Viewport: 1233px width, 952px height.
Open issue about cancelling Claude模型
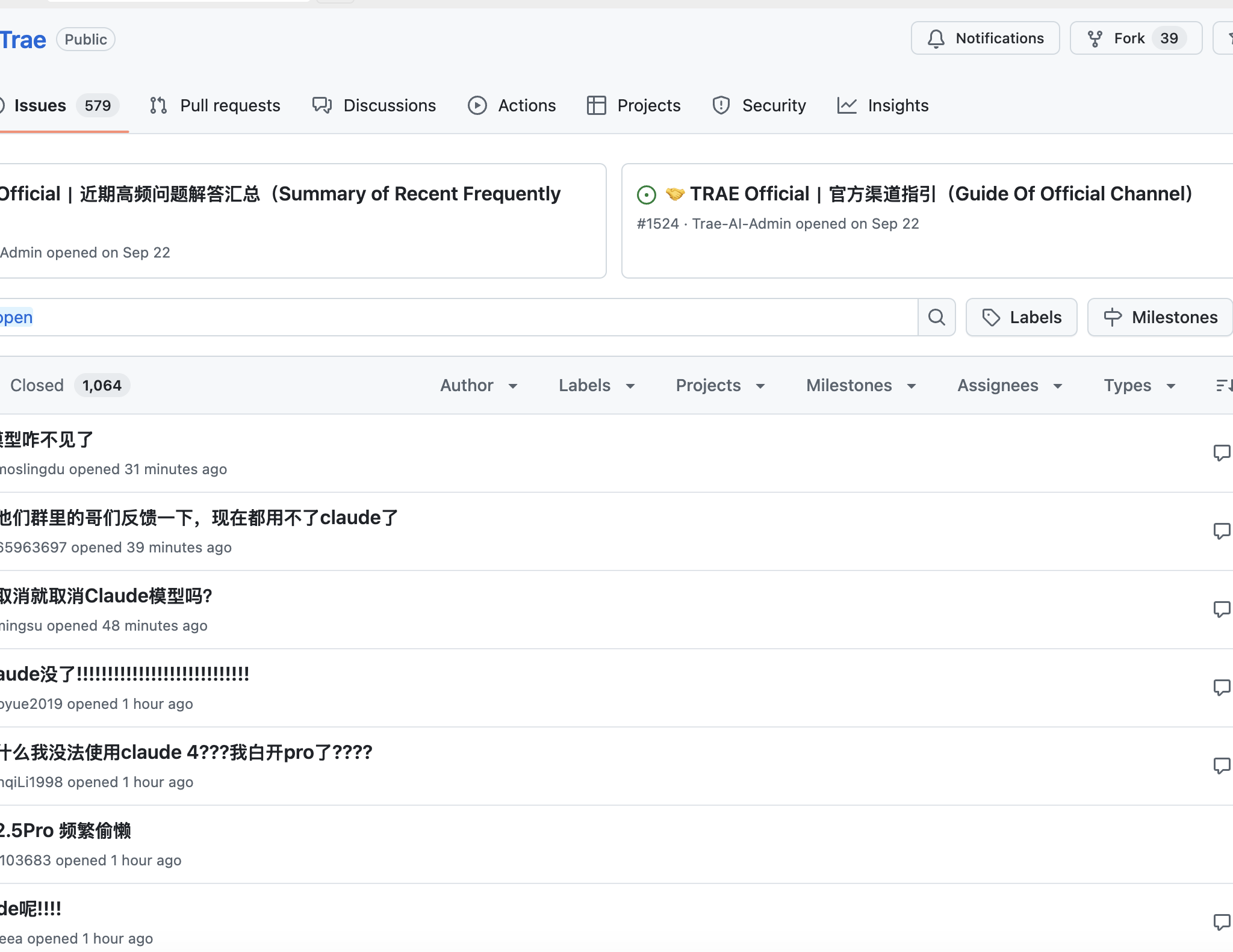(106, 596)
